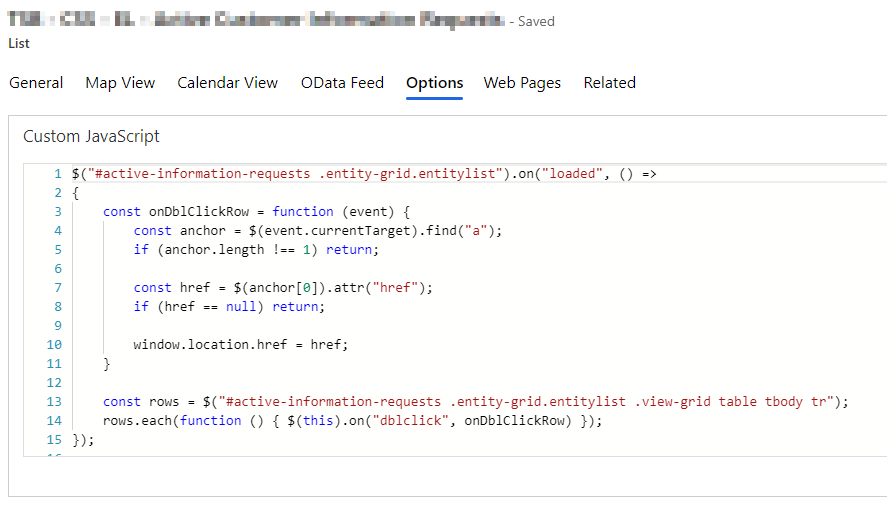
Task: Click the blurred list title at top
Action: pos(256,21)
